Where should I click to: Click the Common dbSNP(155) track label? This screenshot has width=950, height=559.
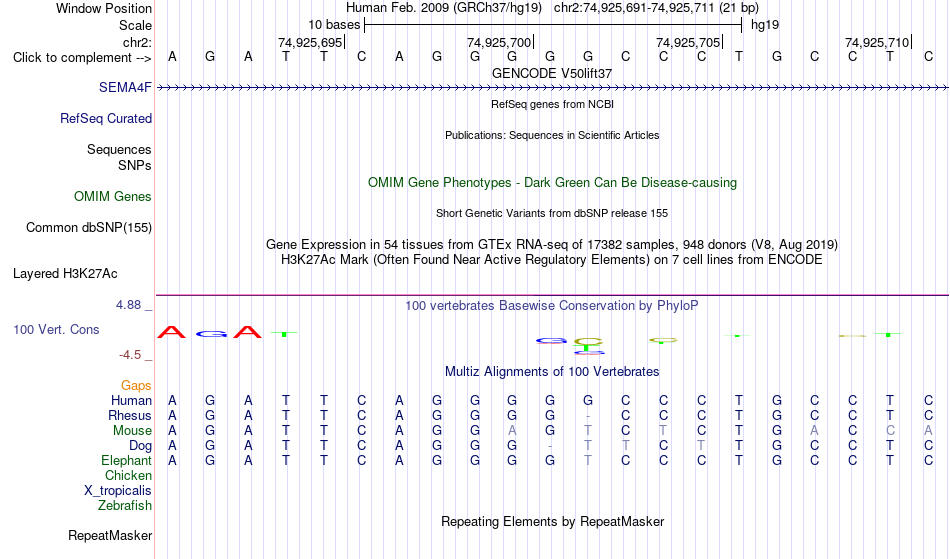89,228
